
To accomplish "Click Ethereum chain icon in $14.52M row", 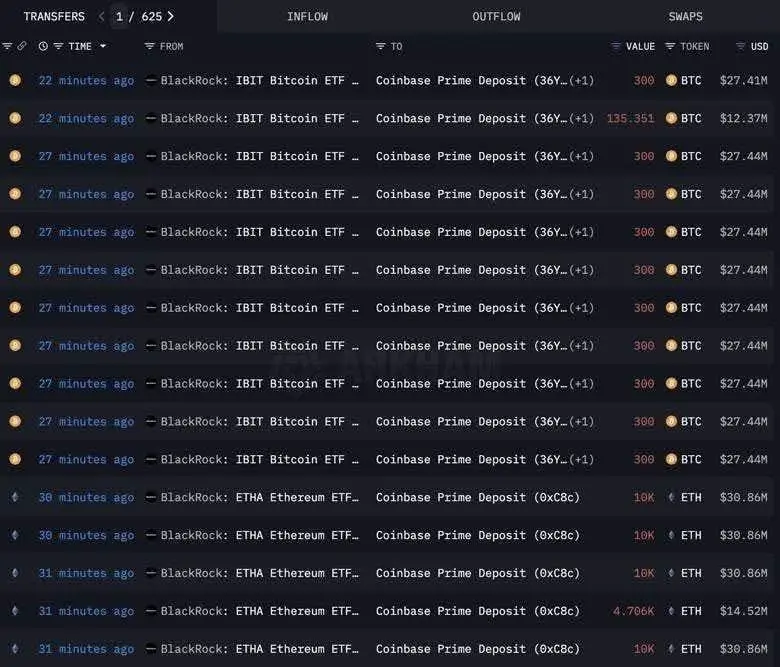I will pyautogui.click(x=15, y=611).
